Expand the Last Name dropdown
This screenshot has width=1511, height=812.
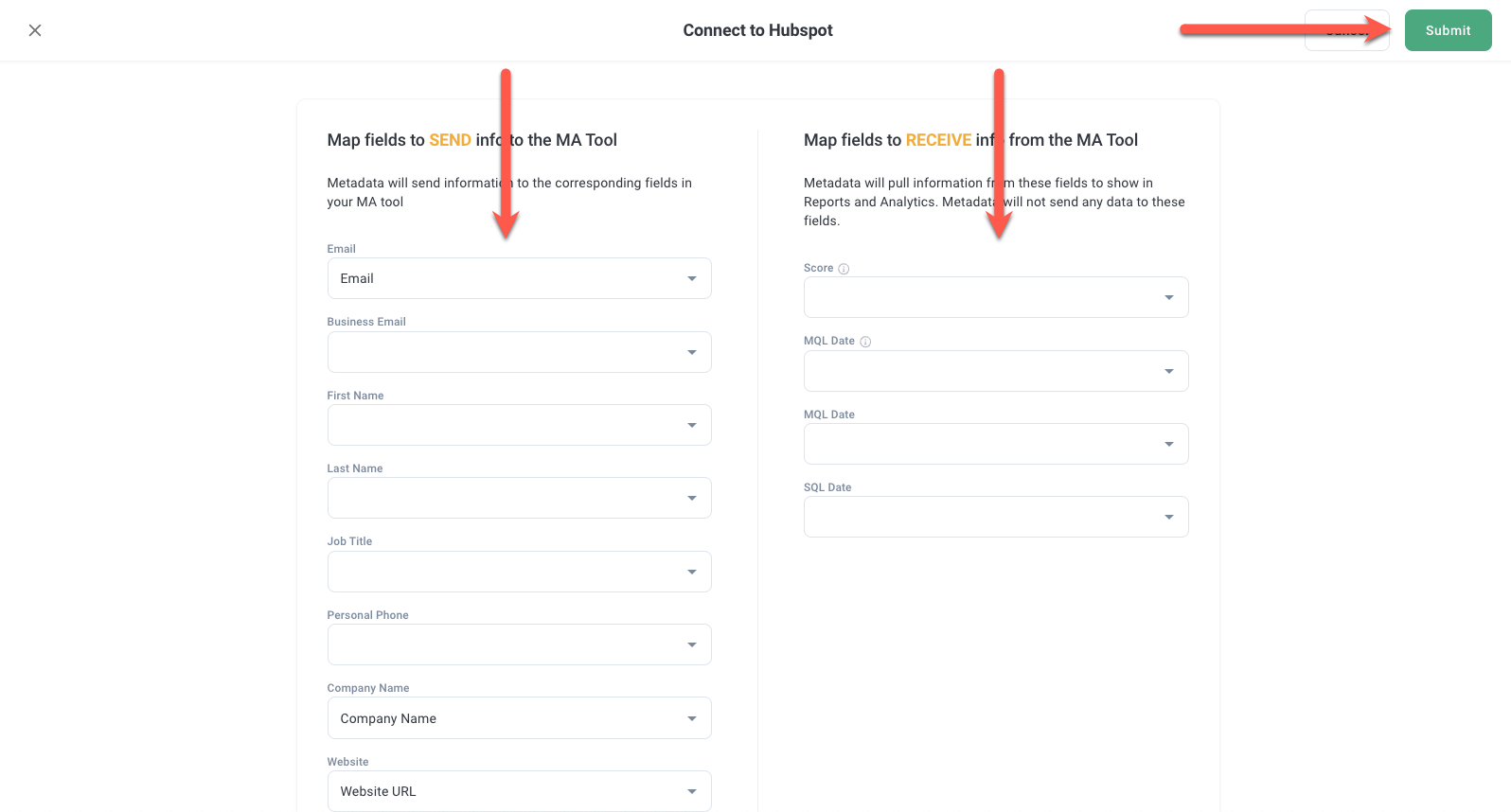pyautogui.click(x=519, y=498)
